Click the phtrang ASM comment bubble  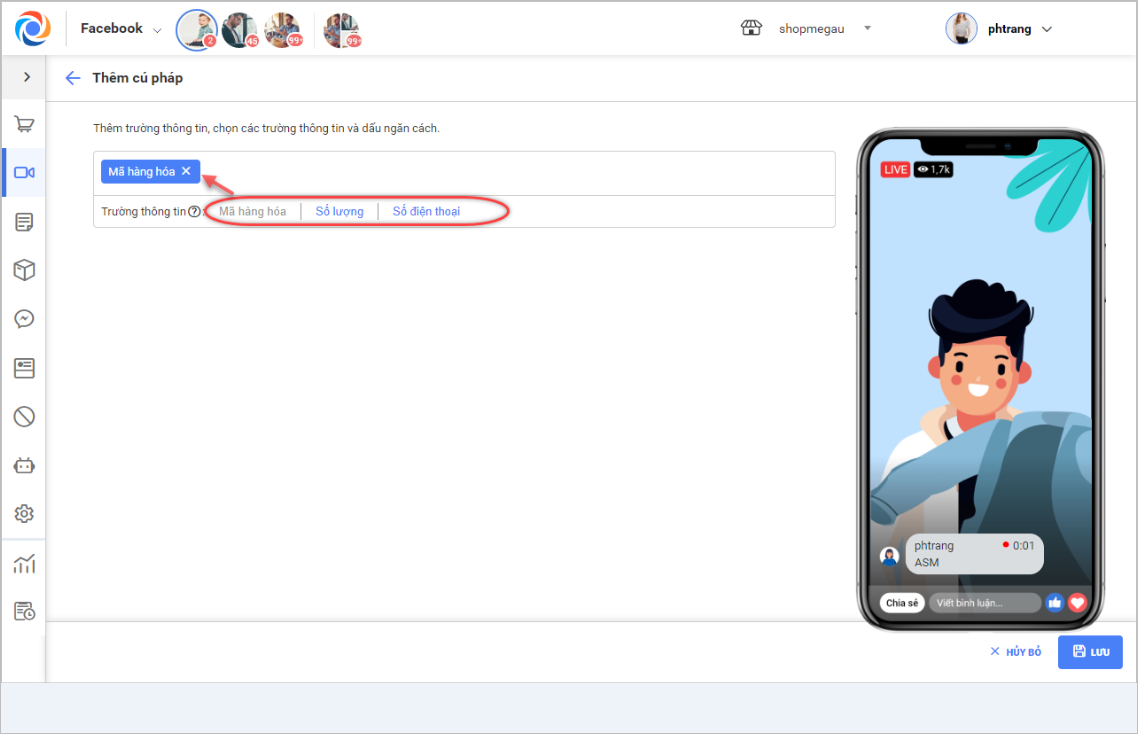pyautogui.click(x=974, y=554)
